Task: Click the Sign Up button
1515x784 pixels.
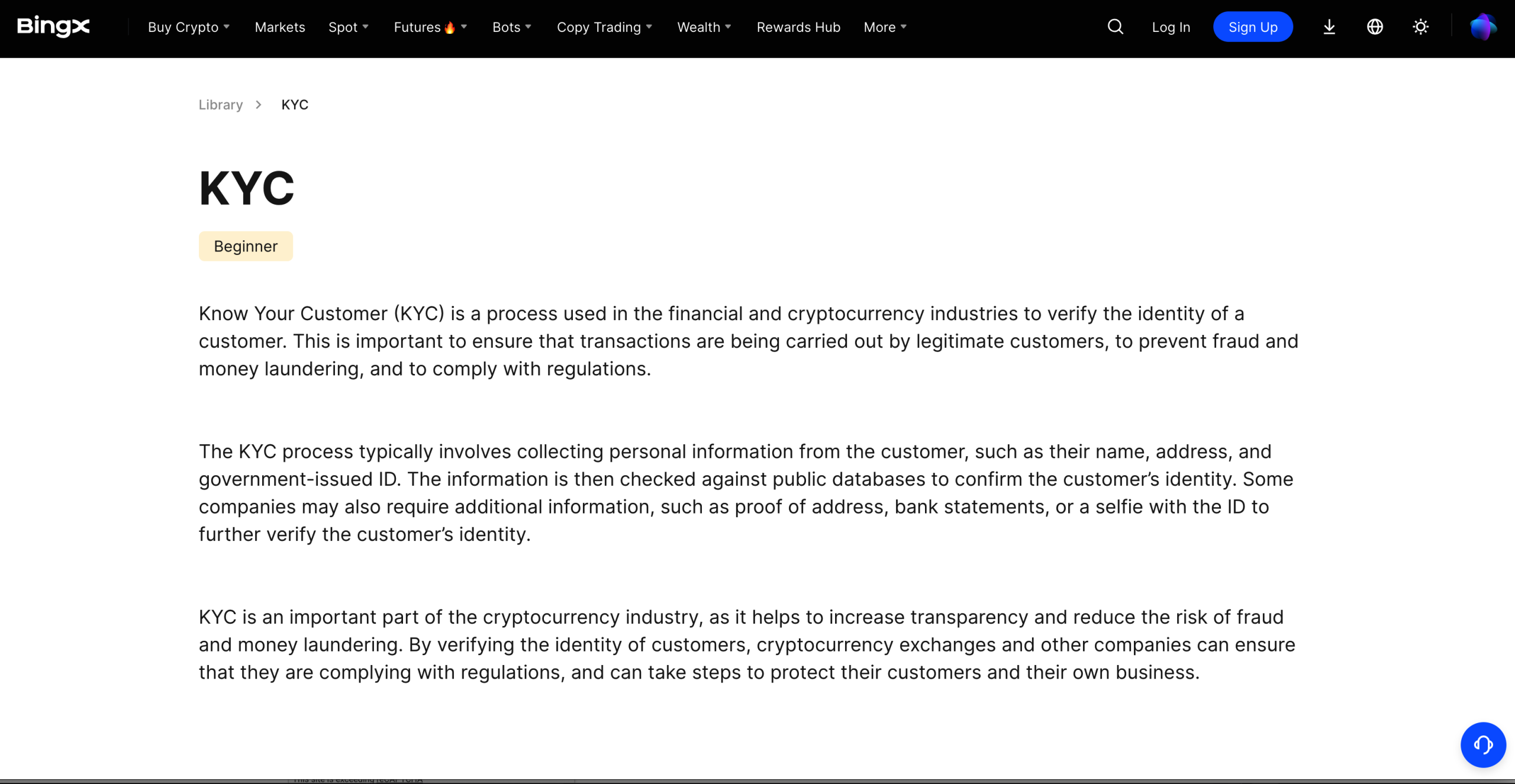Action: [1253, 27]
